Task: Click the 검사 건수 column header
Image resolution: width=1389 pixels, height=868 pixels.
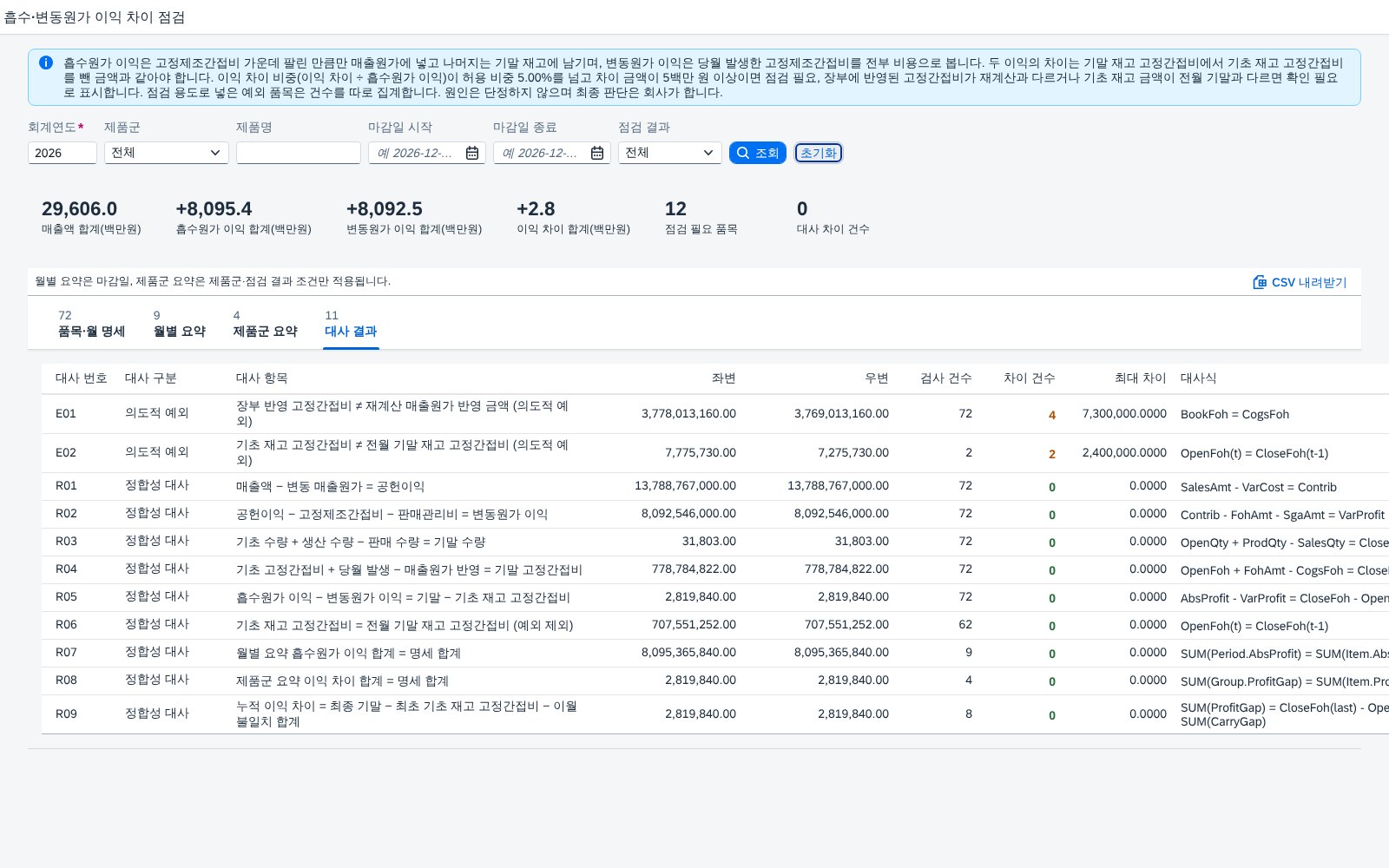Action: tap(946, 378)
